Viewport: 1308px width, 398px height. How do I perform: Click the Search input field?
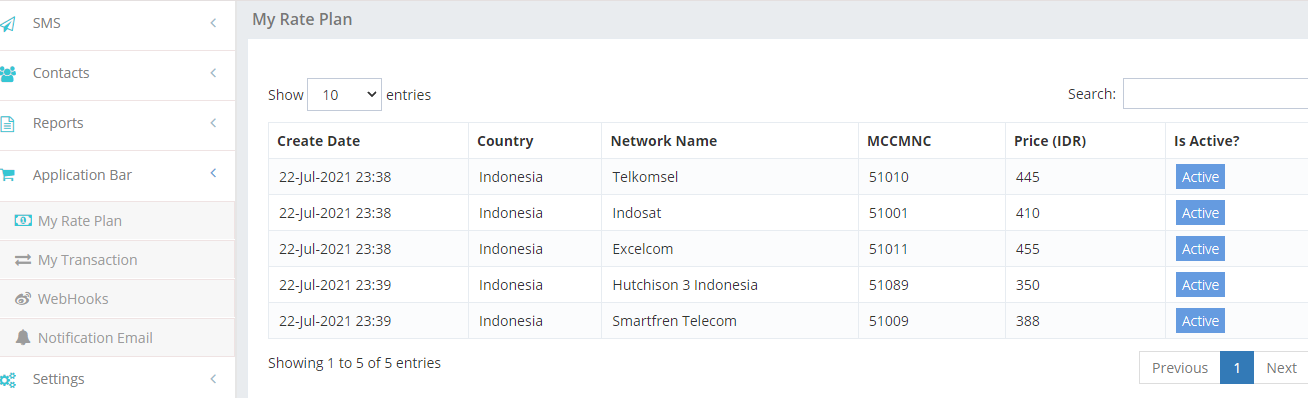click(x=1215, y=94)
